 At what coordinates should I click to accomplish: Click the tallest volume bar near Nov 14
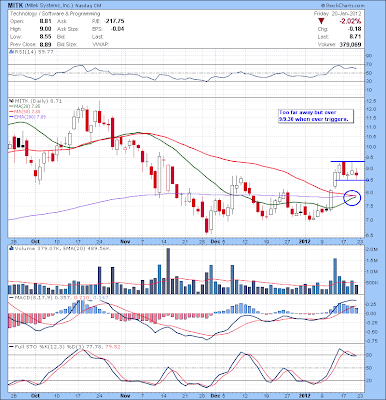point(168,271)
